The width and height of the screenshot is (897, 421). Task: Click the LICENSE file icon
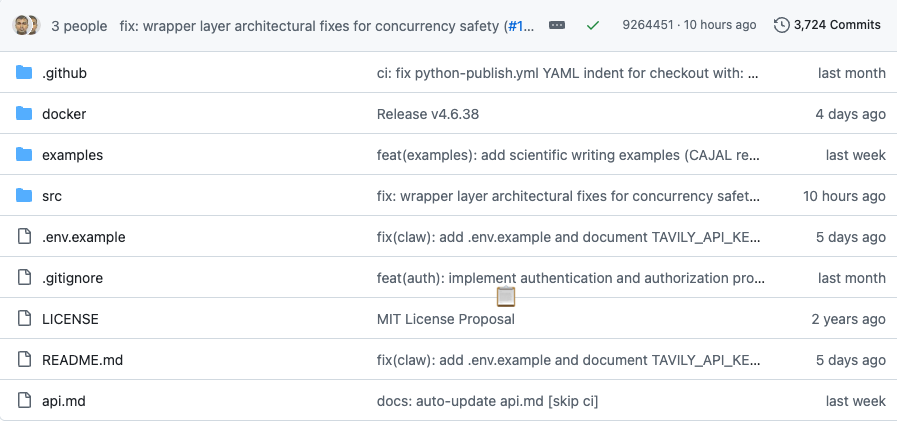[24, 319]
